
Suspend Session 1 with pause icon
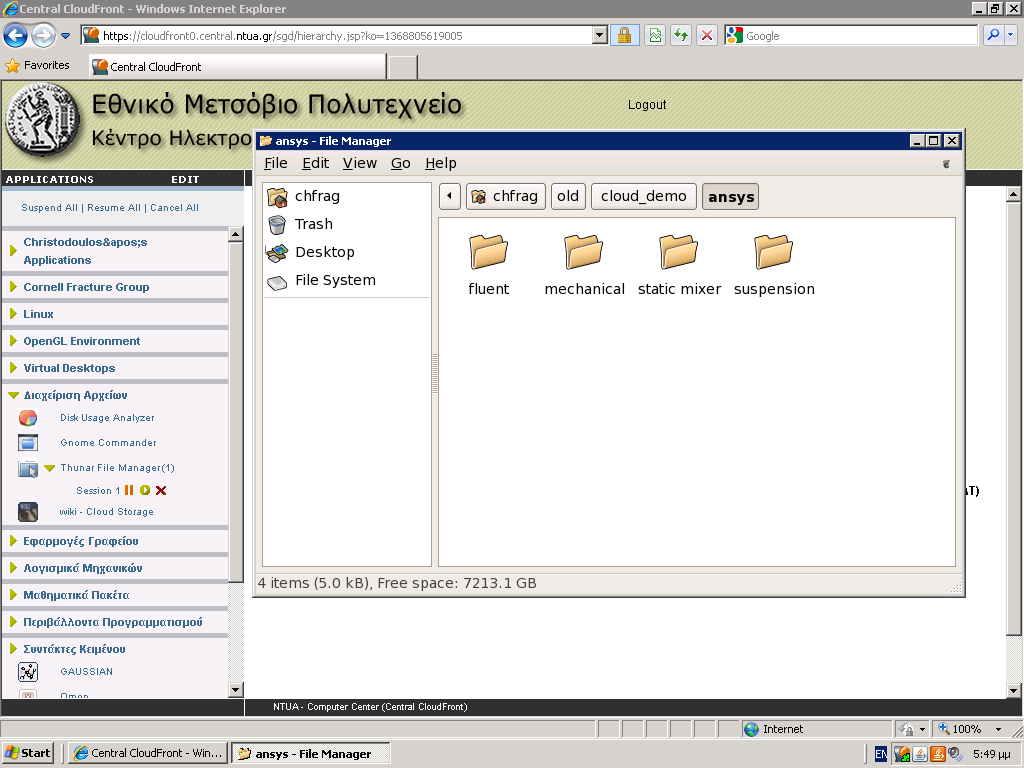click(x=129, y=490)
